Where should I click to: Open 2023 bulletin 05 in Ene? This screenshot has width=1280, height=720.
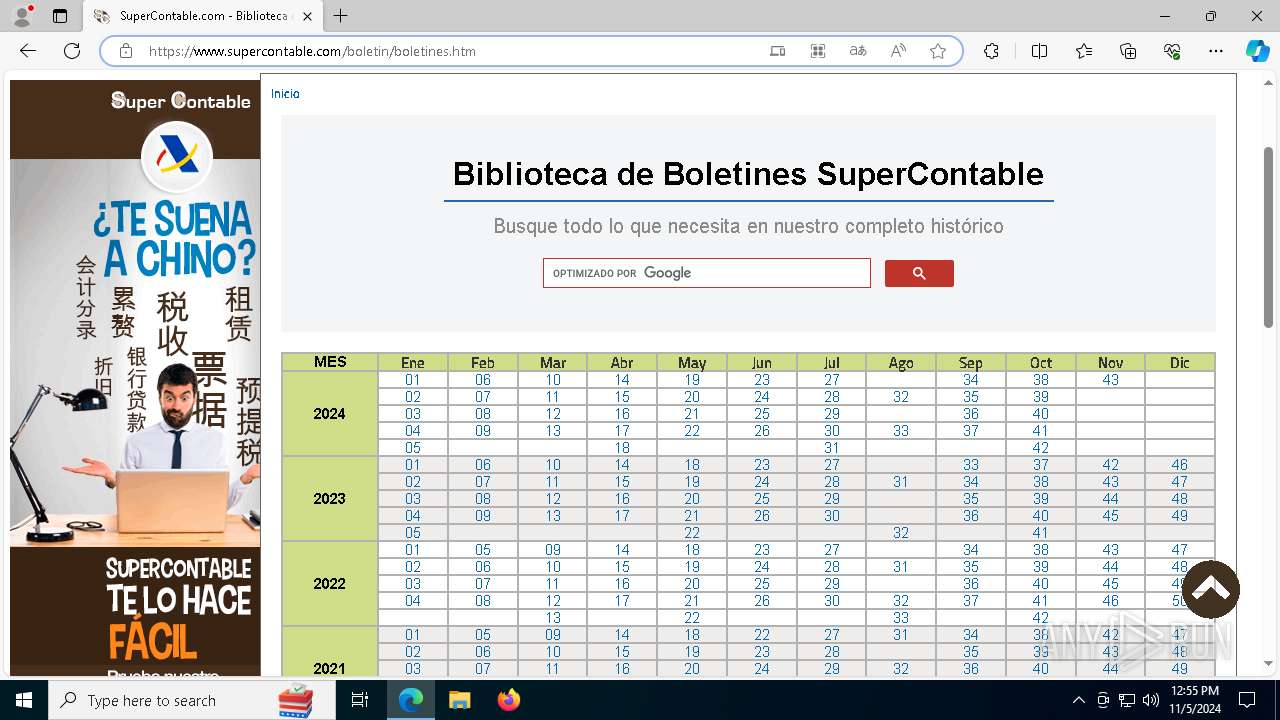click(413, 533)
